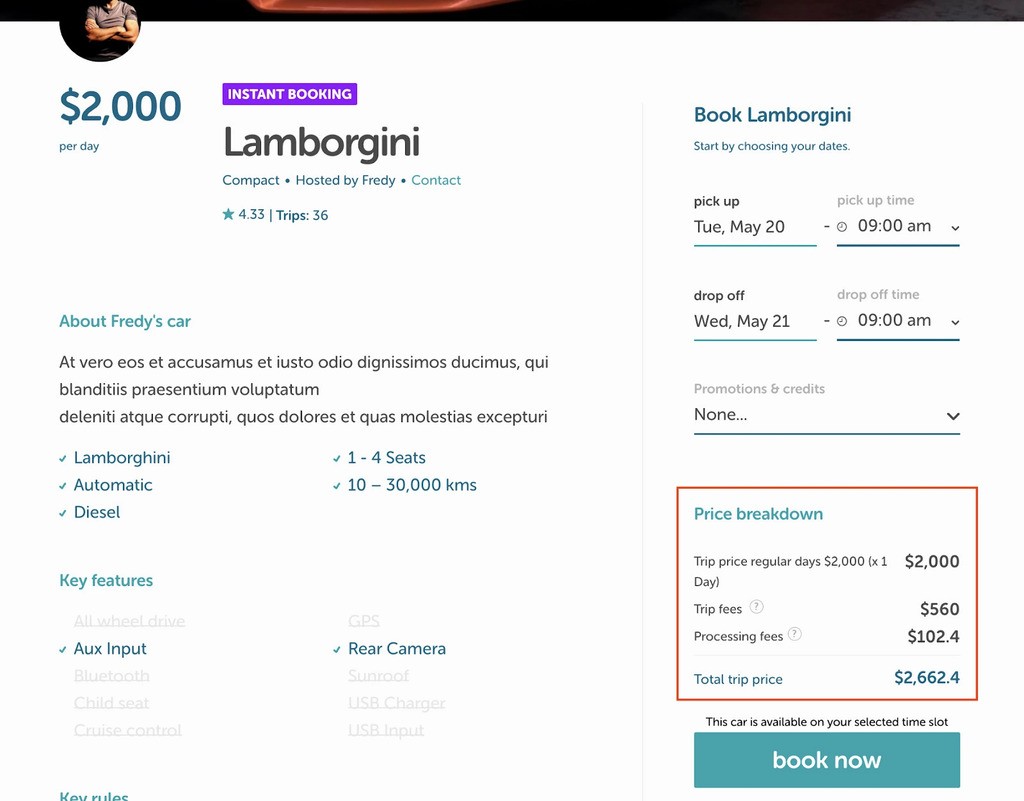This screenshot has height=801, width=1024.
Task: Click Fredy's profile picture
Action: click(x=100, y=25)
